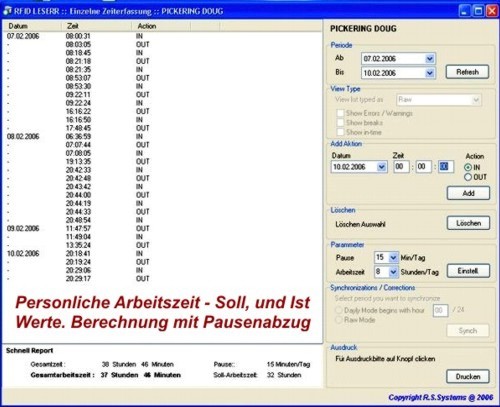
Task: Select the OUT action radio button
Action: 468,177
